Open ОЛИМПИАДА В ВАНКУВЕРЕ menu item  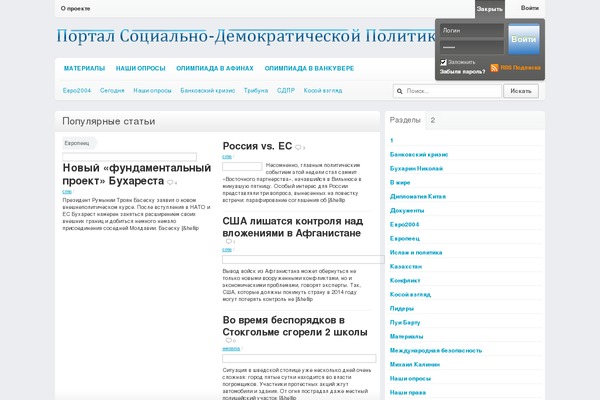point(309,69)
